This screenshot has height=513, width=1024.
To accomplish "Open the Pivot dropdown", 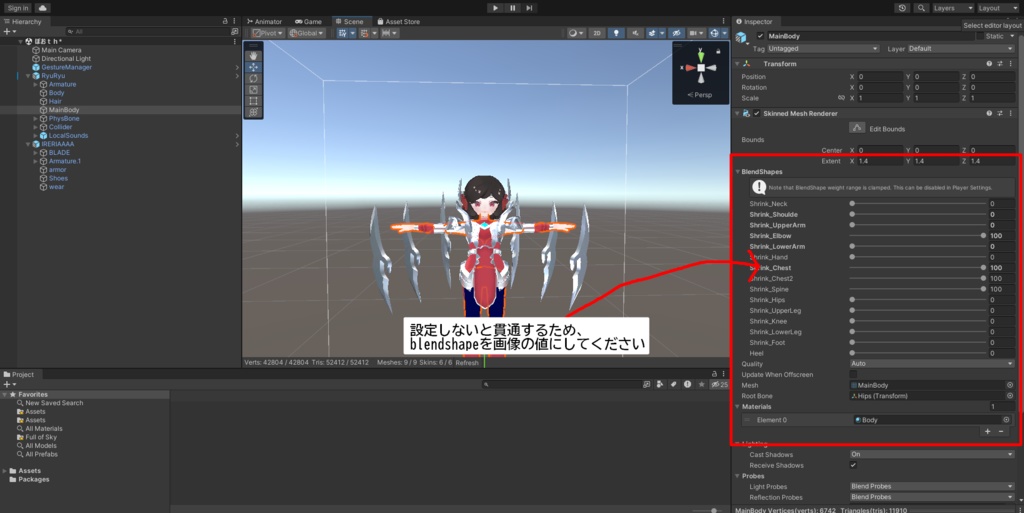I will pyautogui.click(x=268, y=33).
